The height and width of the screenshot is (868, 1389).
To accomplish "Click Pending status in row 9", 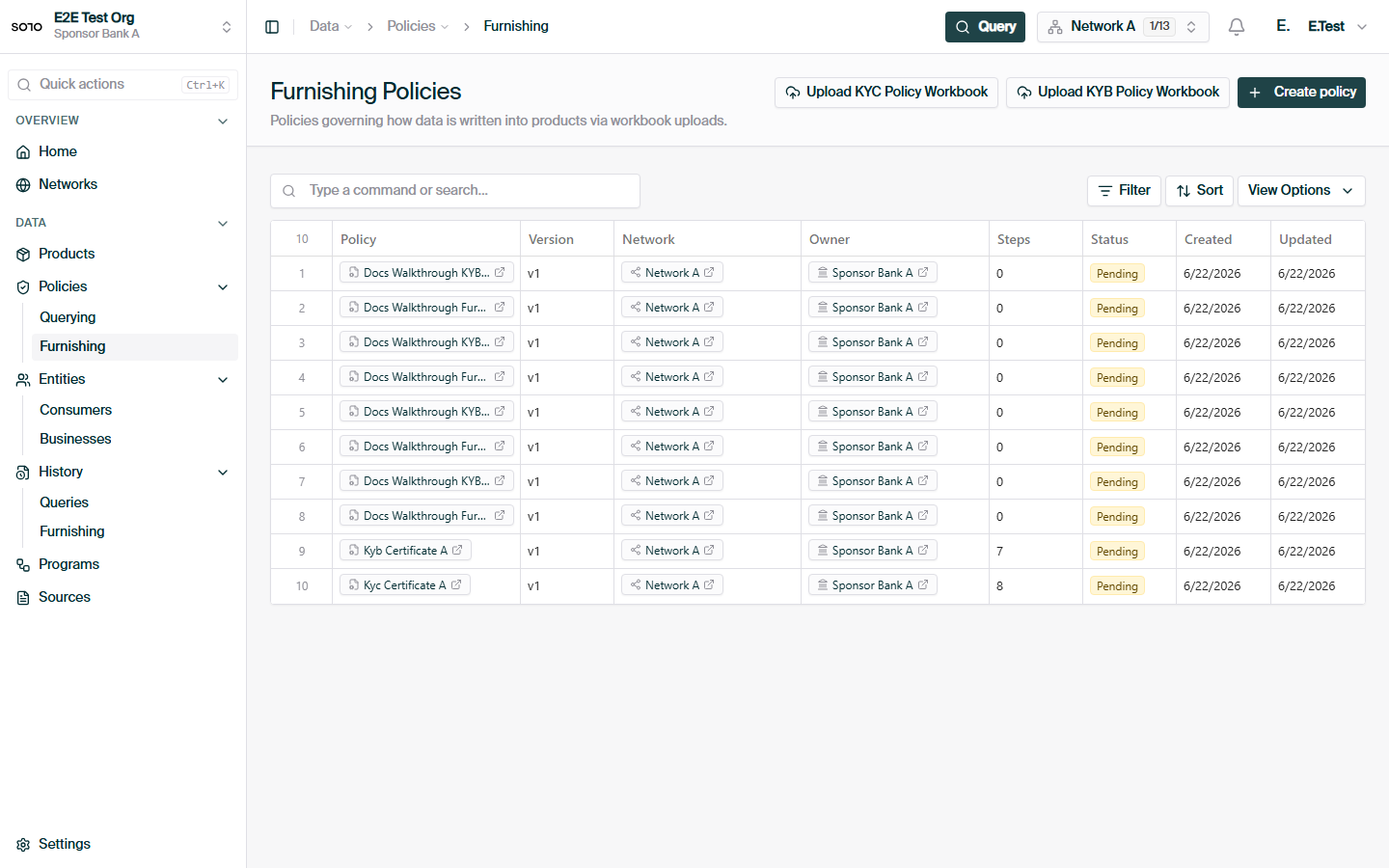I will pyautogui.click(x=1117, y=552).
